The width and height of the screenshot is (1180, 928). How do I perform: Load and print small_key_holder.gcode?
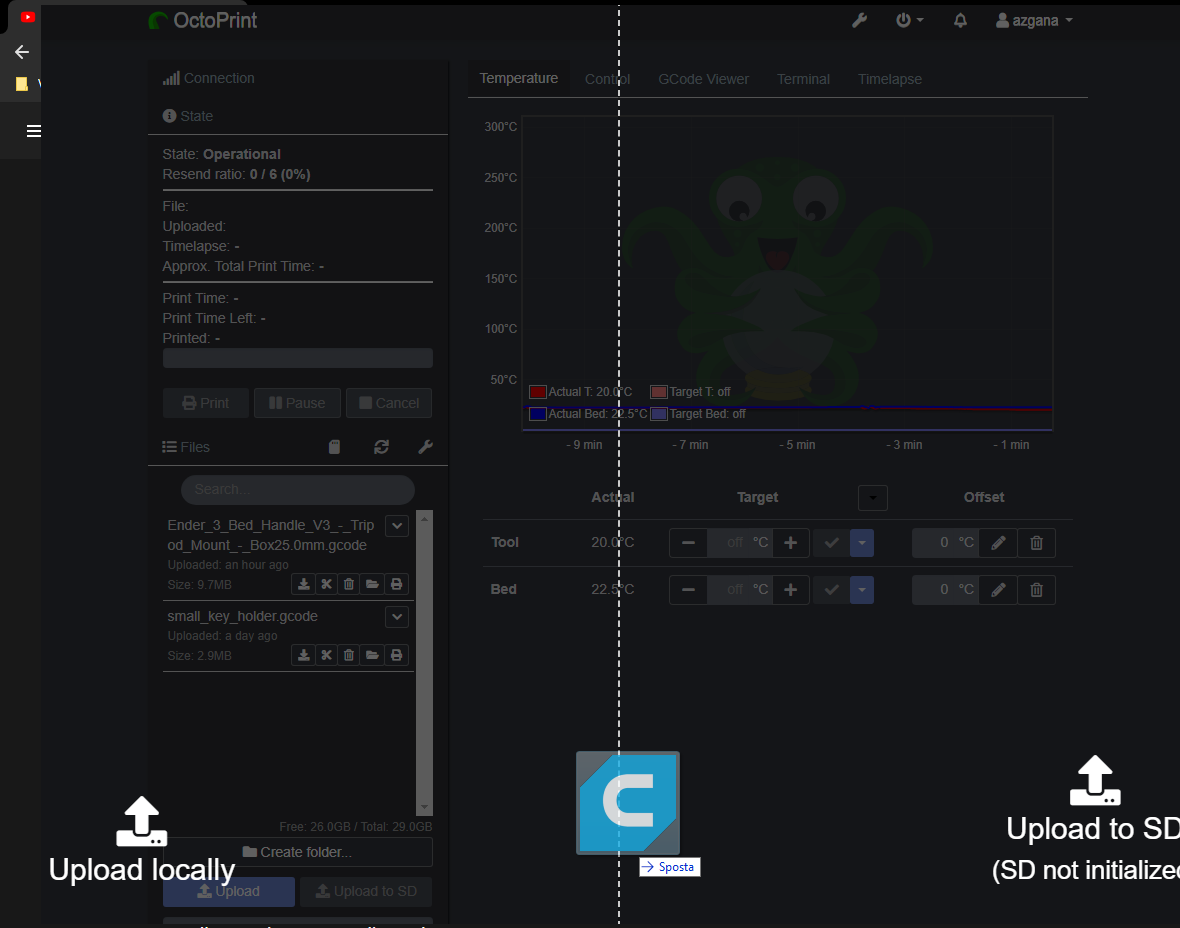pos(397,655)
